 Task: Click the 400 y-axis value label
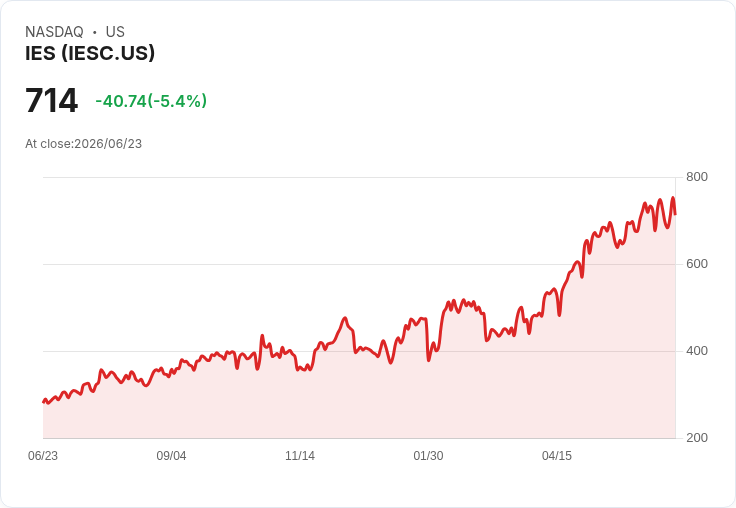click(x=697, y=351)
